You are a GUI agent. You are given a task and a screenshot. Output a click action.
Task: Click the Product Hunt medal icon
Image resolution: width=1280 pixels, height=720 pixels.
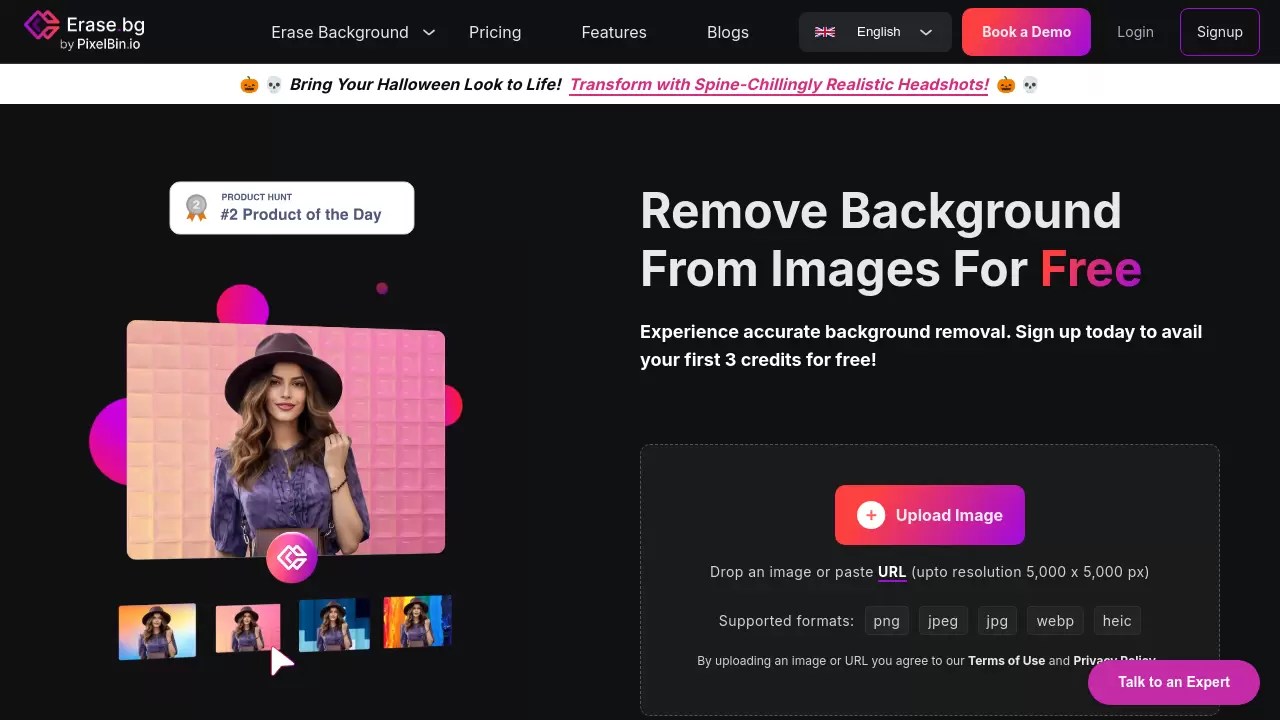pos(196,208)
